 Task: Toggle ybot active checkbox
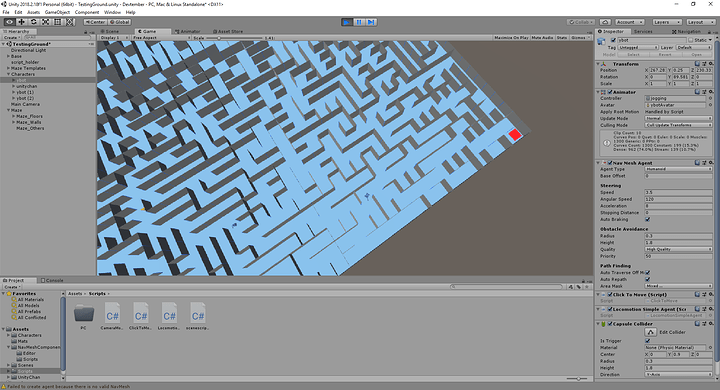tap(613, 40)
